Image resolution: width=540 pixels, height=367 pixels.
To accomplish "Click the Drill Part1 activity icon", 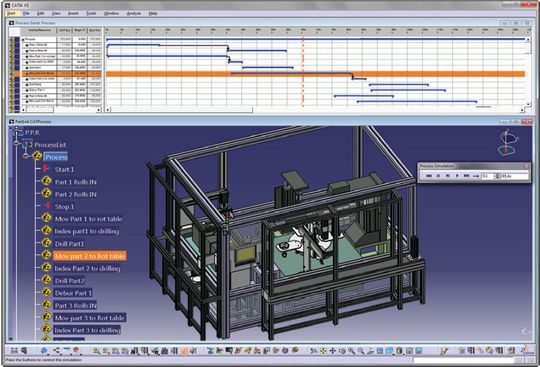I will tap(46, 243).
